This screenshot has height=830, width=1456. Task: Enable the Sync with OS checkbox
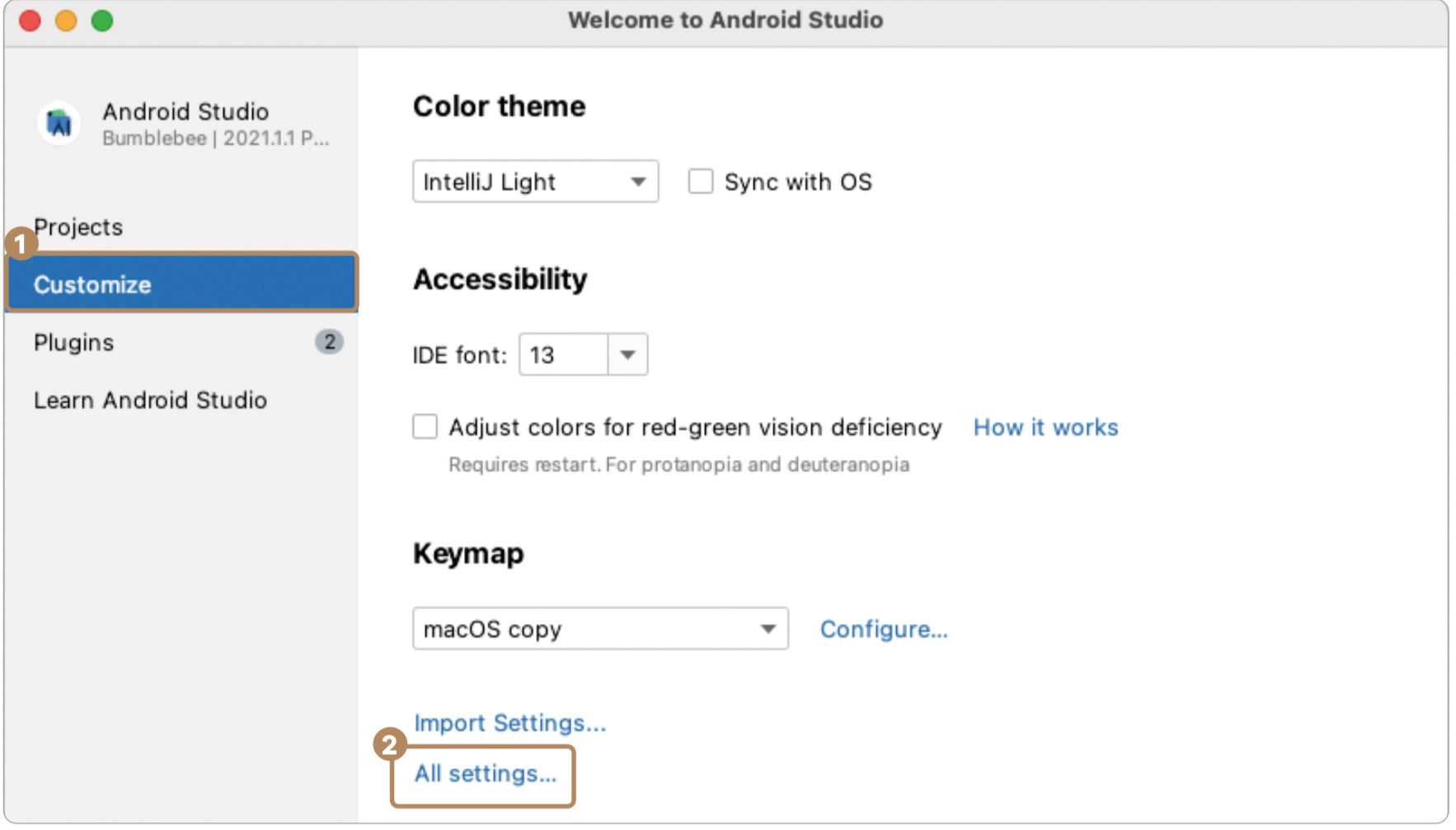point(701,181)
